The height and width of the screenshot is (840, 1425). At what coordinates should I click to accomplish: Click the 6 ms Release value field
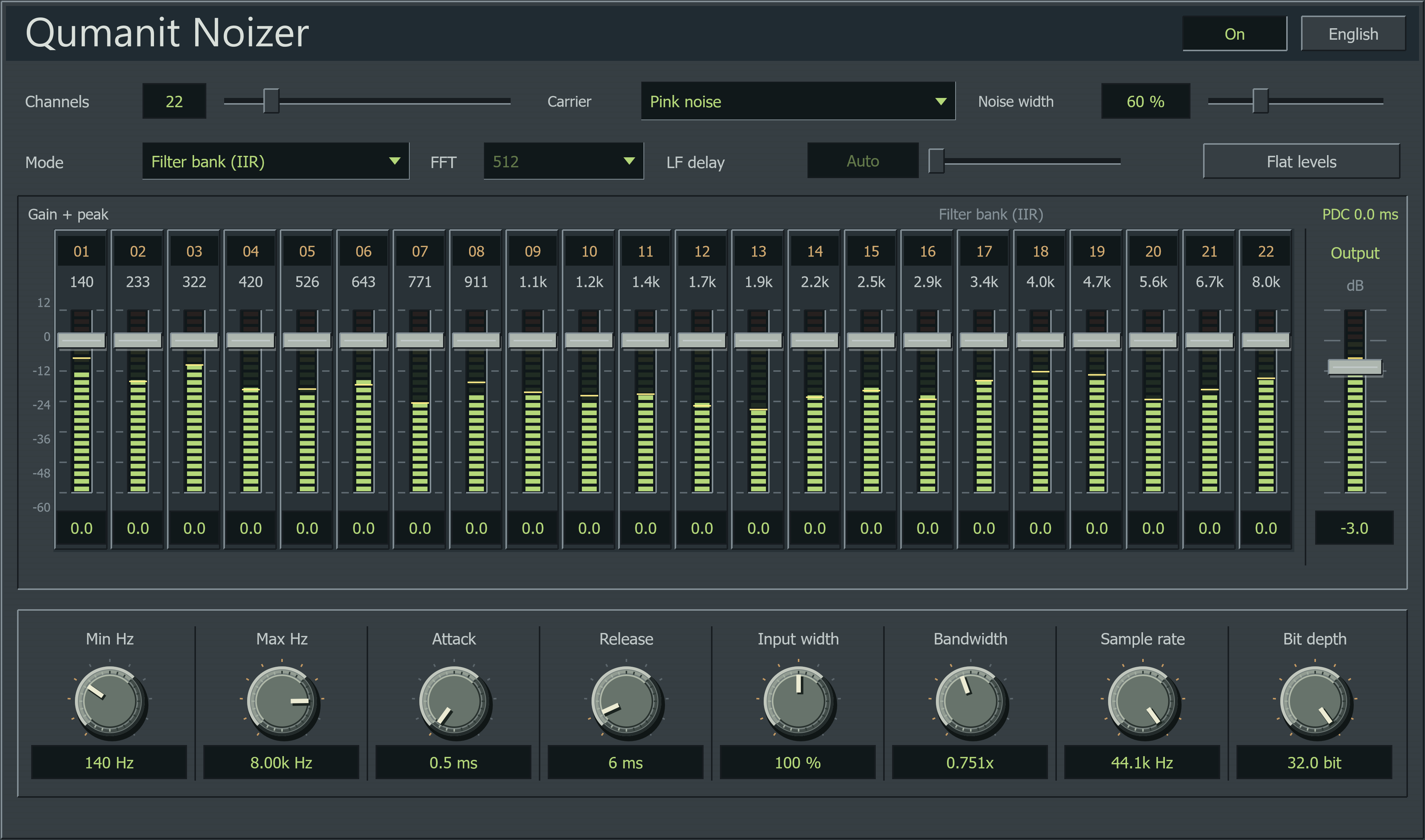(x=625, y=762)
